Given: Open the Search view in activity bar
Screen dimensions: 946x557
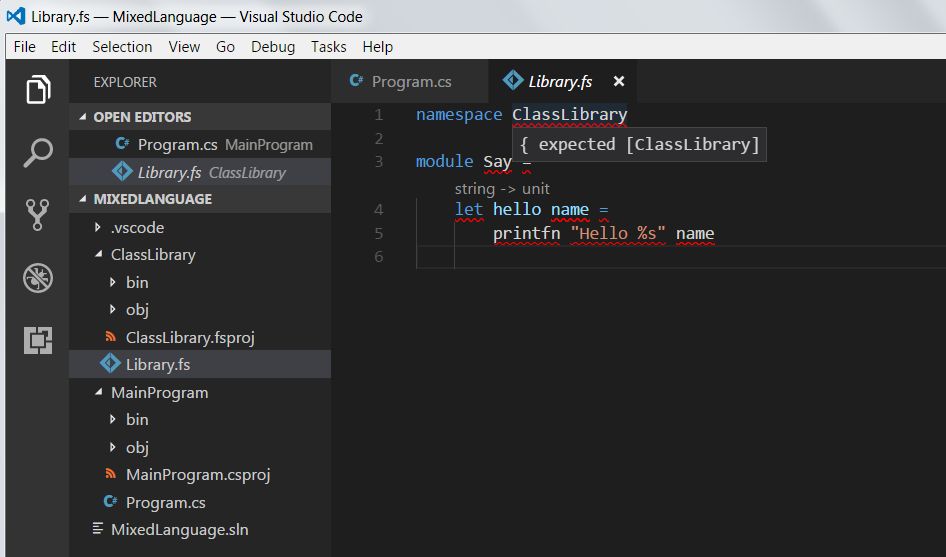Looking at the screenshot, I should coord(38,153).
